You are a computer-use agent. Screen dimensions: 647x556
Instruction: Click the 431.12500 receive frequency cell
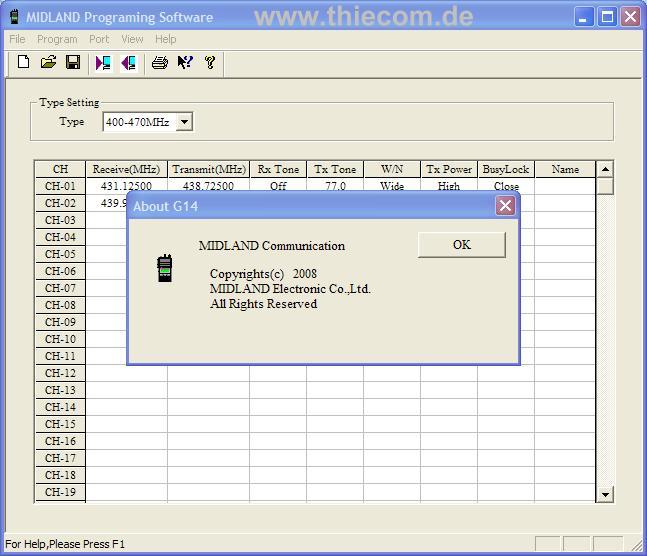[126, 186]
